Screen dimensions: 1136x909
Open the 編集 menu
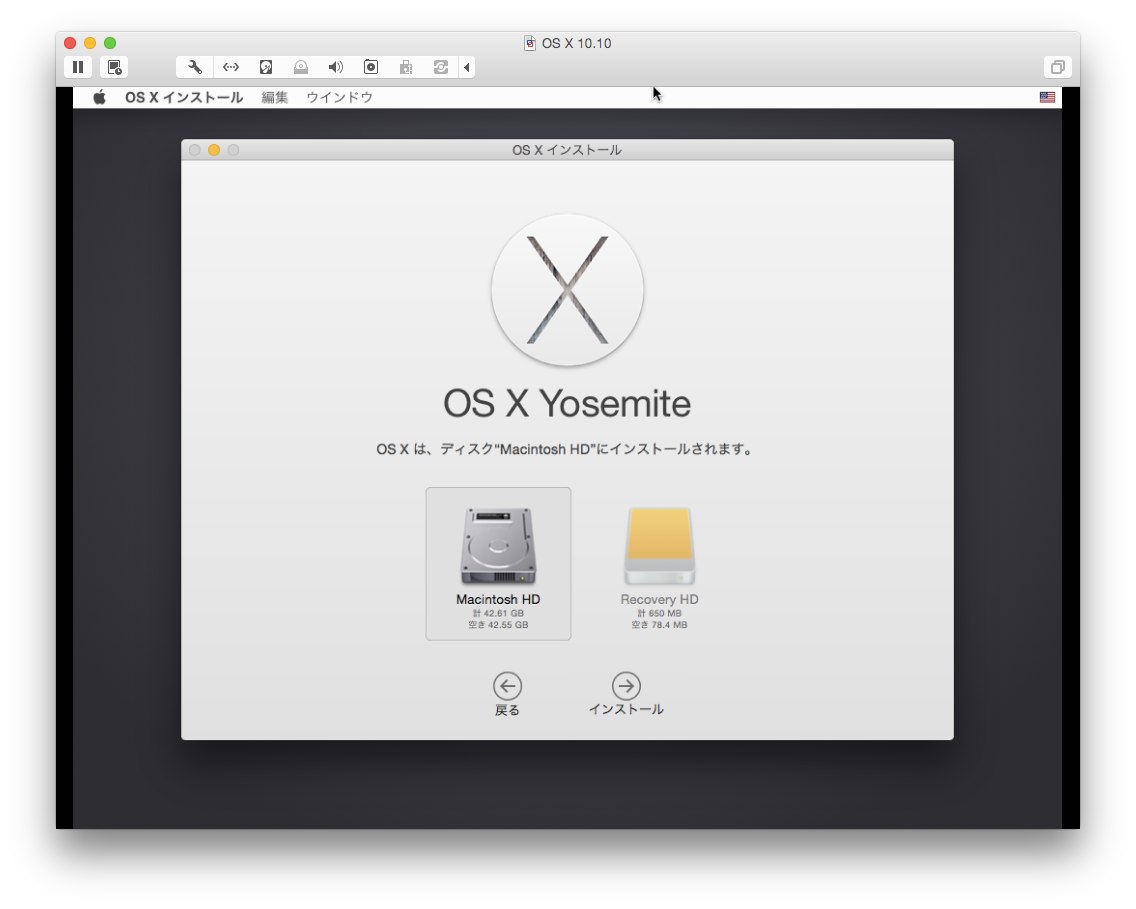pos(275,97)
